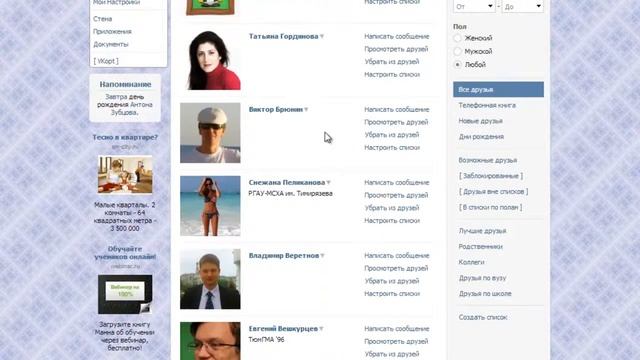The width and height of the screenshot is (640, 360).
Task: Open the age 'До' dropdown
Action: [522, 6]
